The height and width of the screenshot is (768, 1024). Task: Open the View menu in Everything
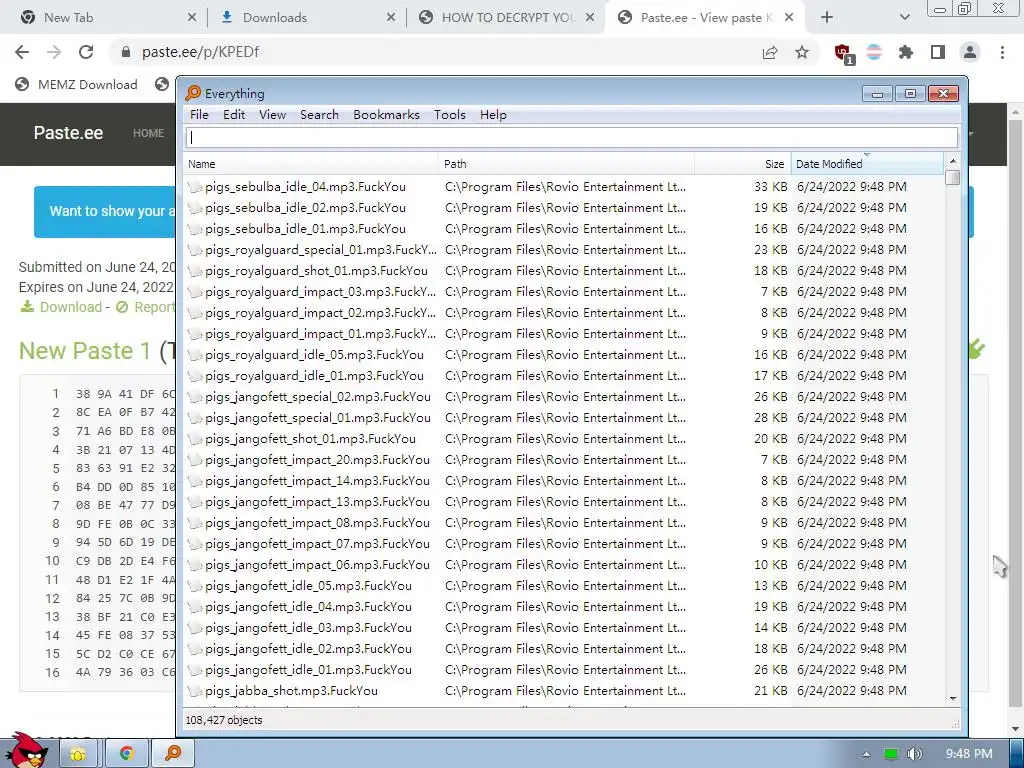point(272,115)
